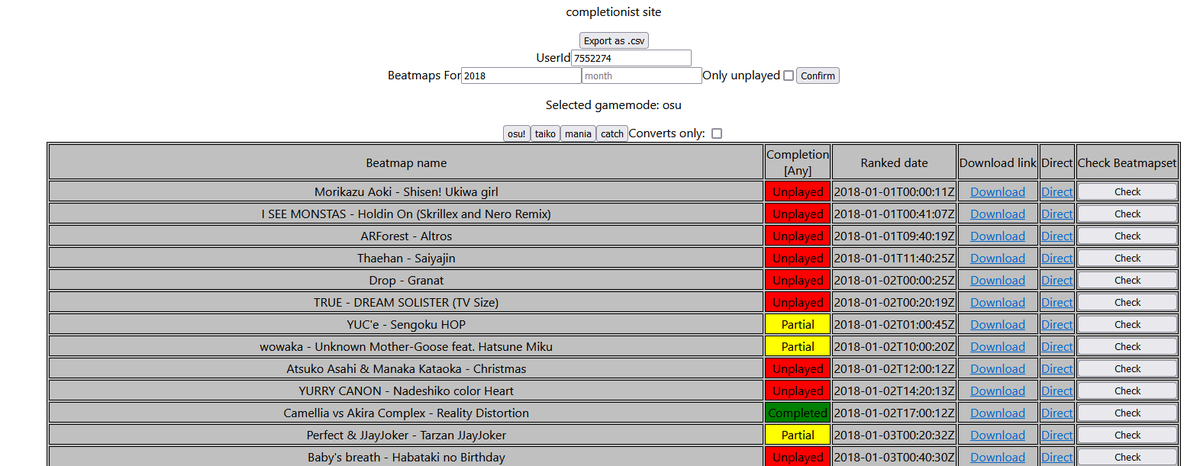The height and width of the screenshot is (466, 1200).
Task: Open Direct link for Baby's breath row
Action: click(1057, 457)
